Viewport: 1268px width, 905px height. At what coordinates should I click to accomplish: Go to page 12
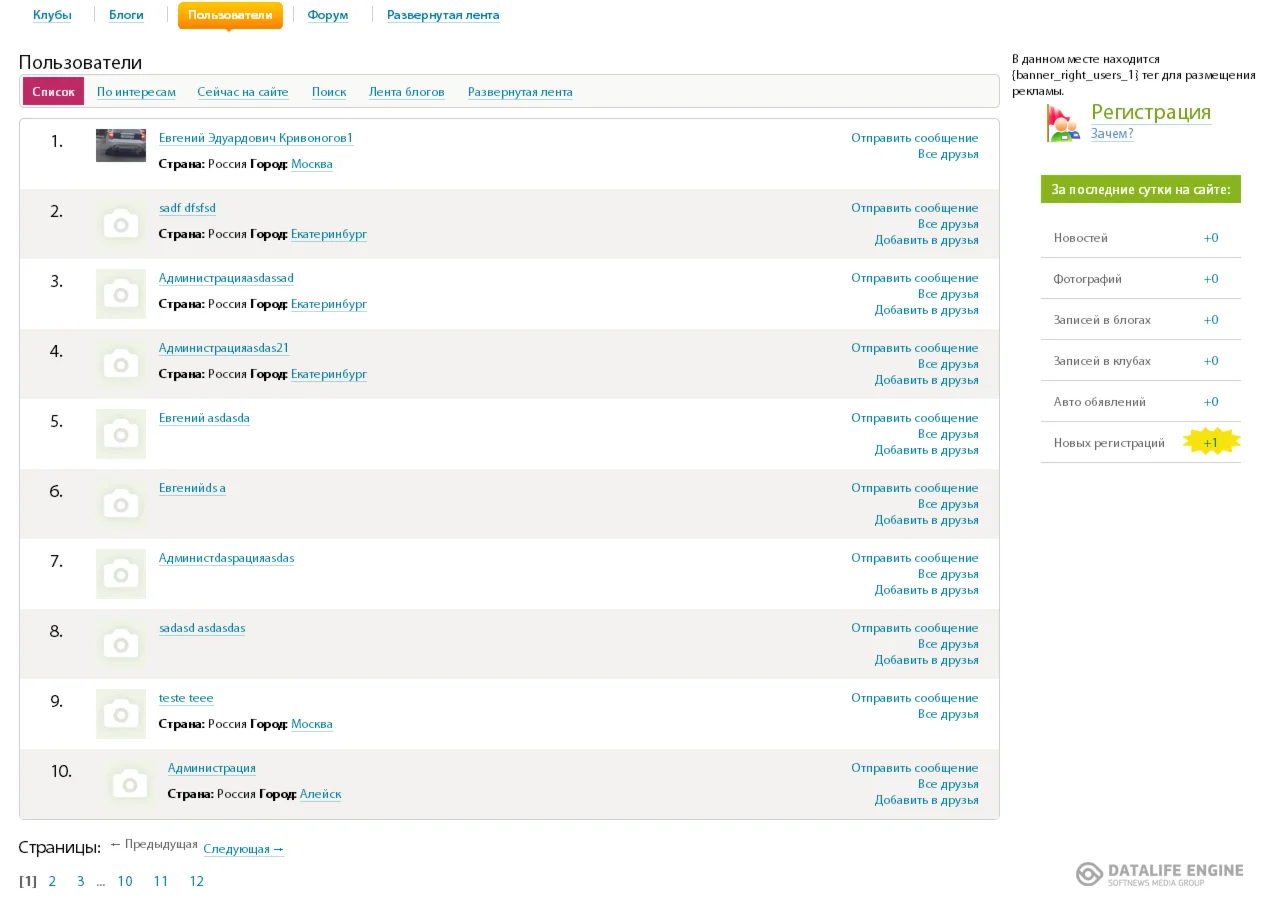tap(197, 881)
